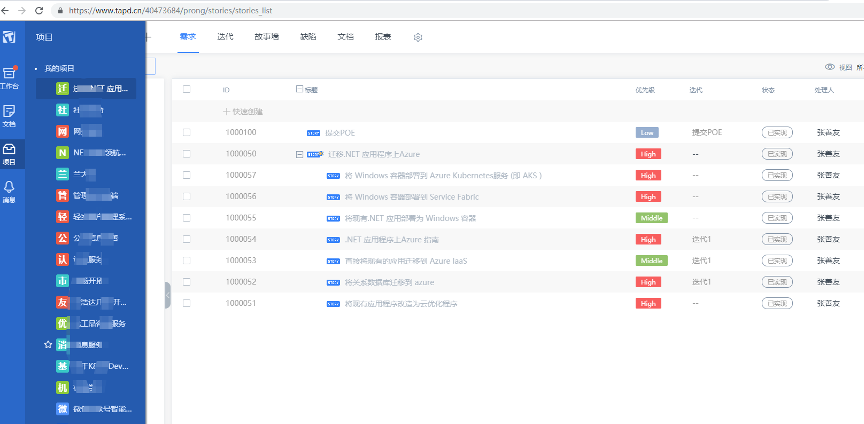
Task: Toggle the eye view icon
Action: [829, 67]
